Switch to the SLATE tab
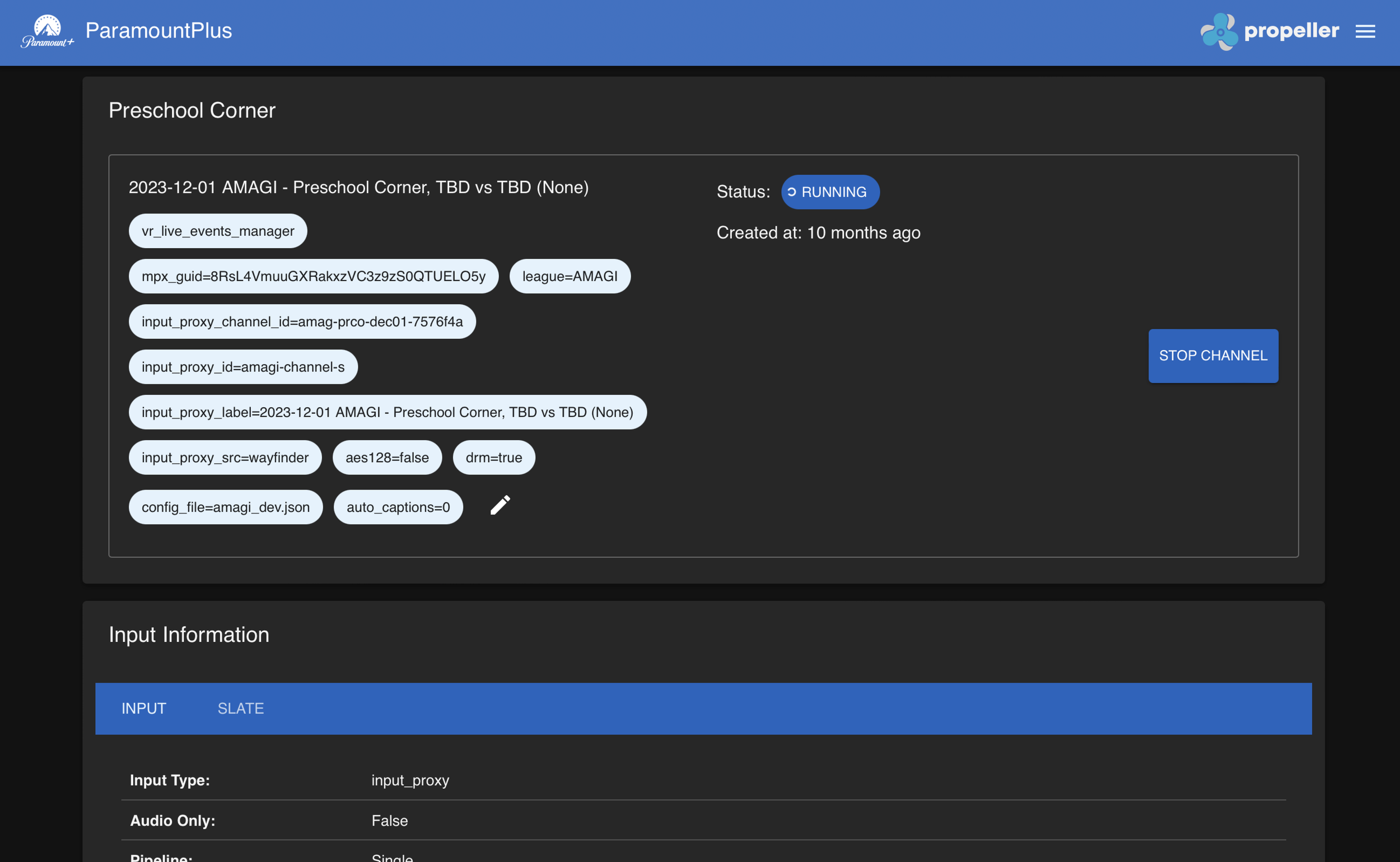The height and width of the screenshot is (862, 1400). pyautogui.click(x=241, y=708)
